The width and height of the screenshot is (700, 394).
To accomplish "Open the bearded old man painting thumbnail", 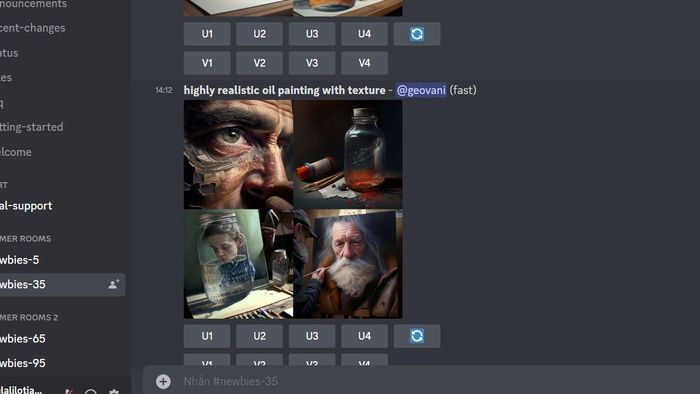I will [x=348, y=264].
